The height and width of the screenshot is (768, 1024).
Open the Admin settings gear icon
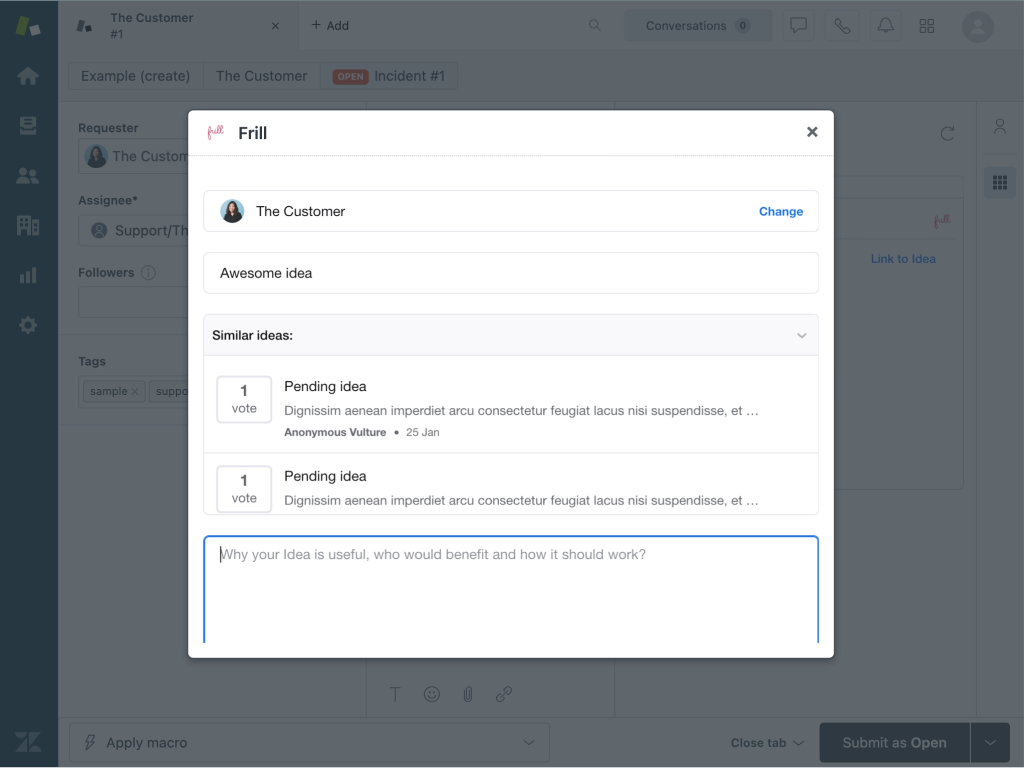point(28,325)
